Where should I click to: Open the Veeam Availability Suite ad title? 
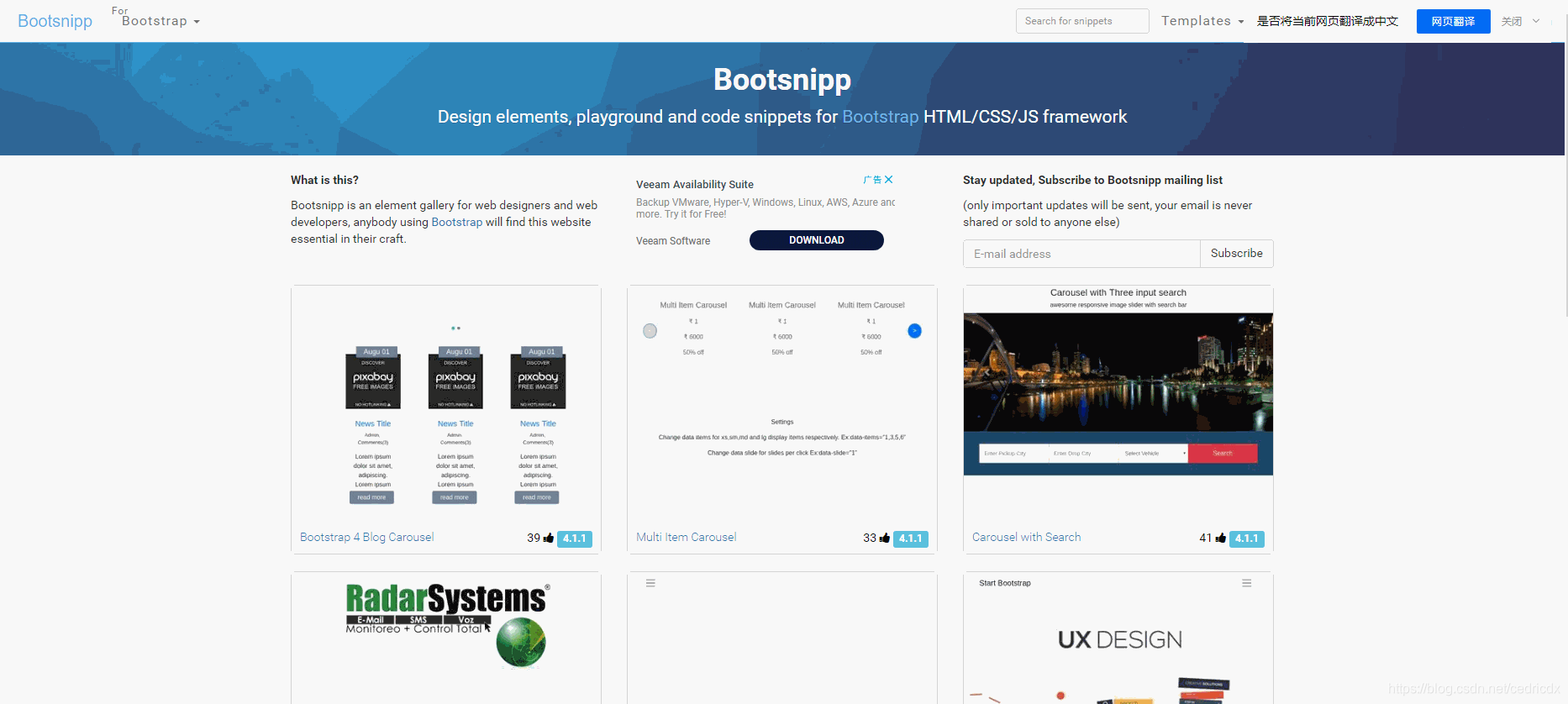click(x=695, y=185)
